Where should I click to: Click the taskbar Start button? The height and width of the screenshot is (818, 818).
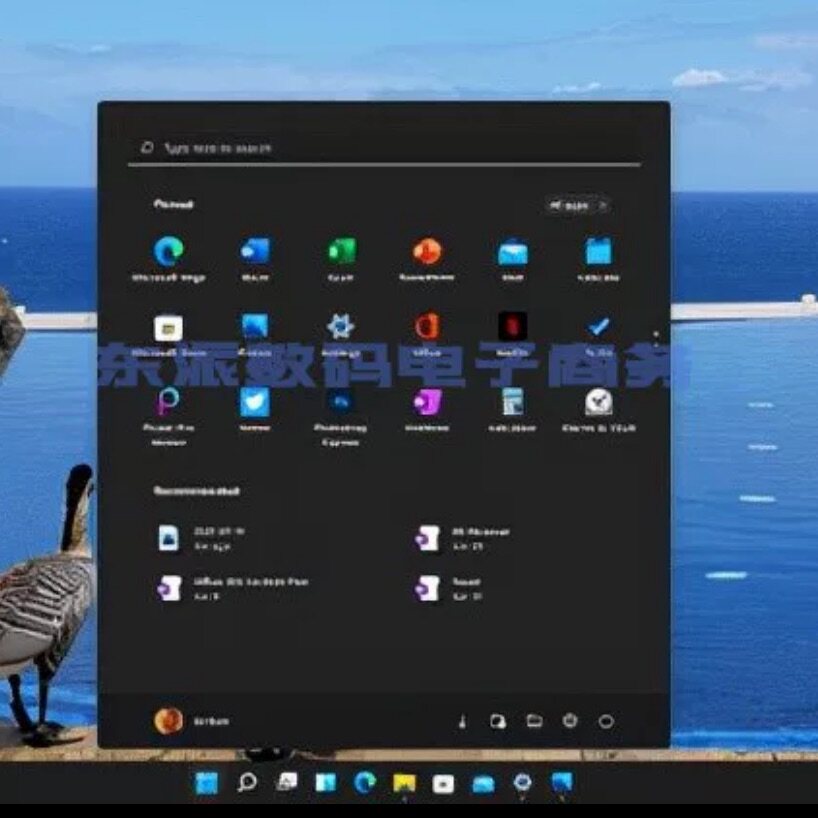tap(207, 783)
